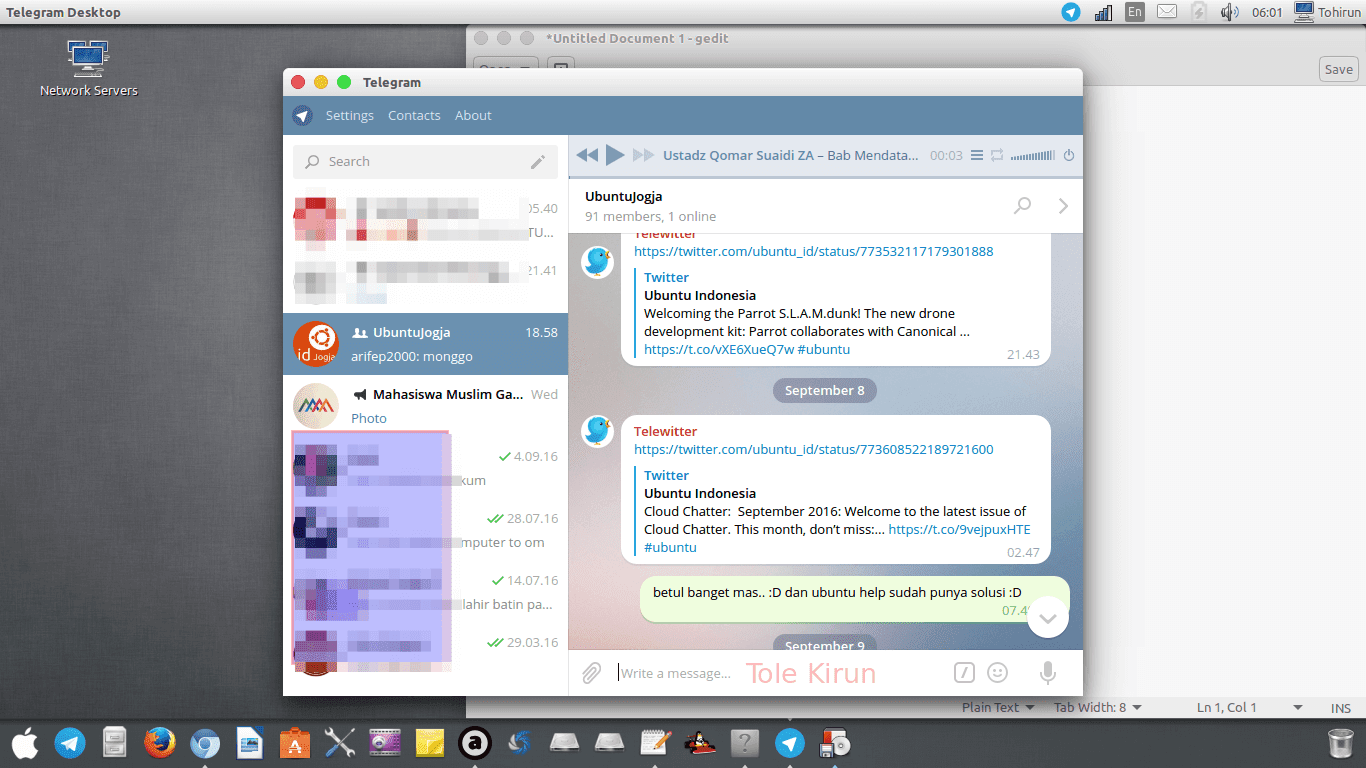Open the t.co/vXE6XueQ7w link

719,349
